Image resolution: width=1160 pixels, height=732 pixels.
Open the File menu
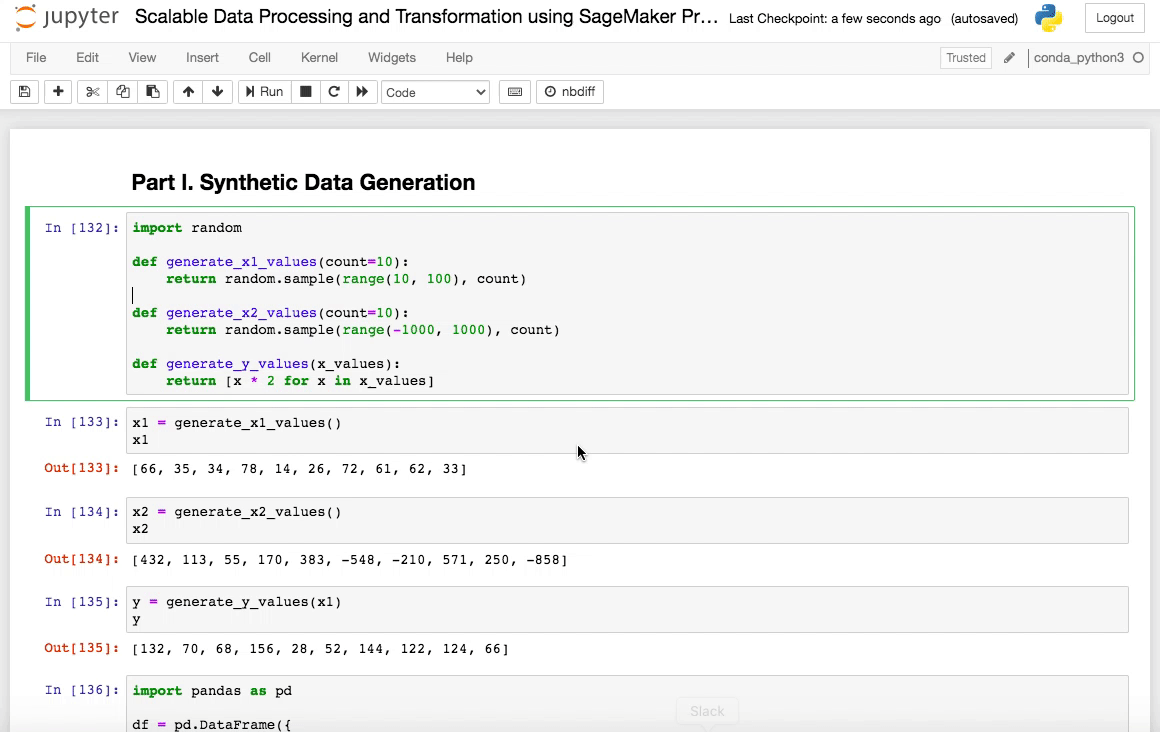pyautogui.click(x=36, y=58)
